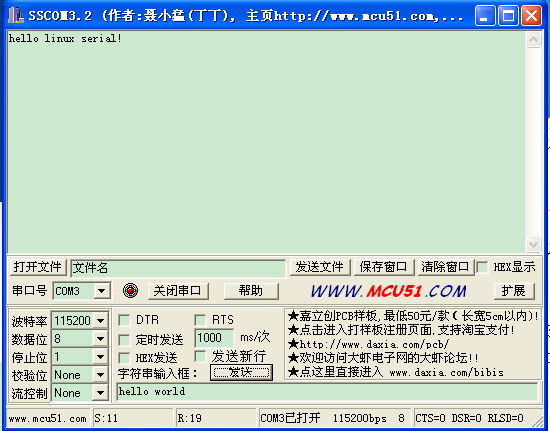
Task: Click the 欢迎访问大虾电子网 ad line
Action: tap(383, 358)
